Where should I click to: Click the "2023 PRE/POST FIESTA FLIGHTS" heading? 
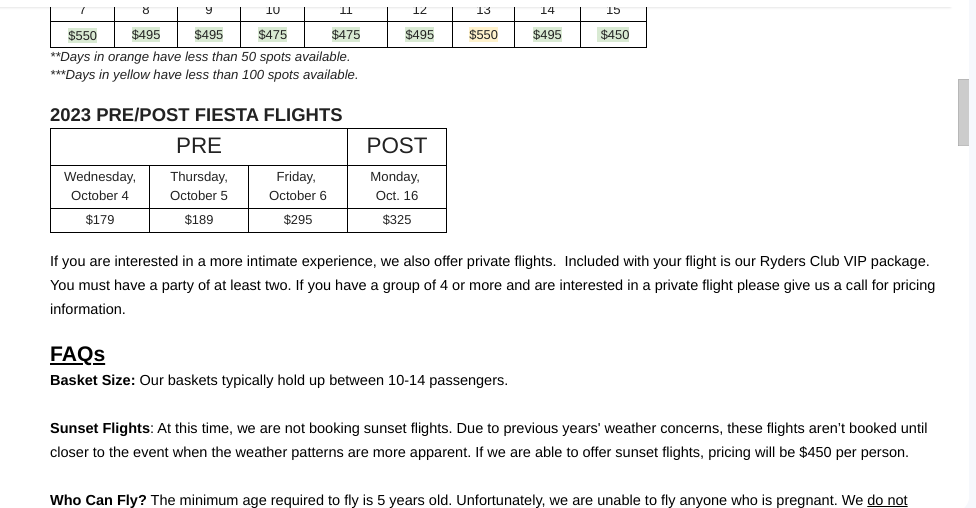click(x=196, y=115)
